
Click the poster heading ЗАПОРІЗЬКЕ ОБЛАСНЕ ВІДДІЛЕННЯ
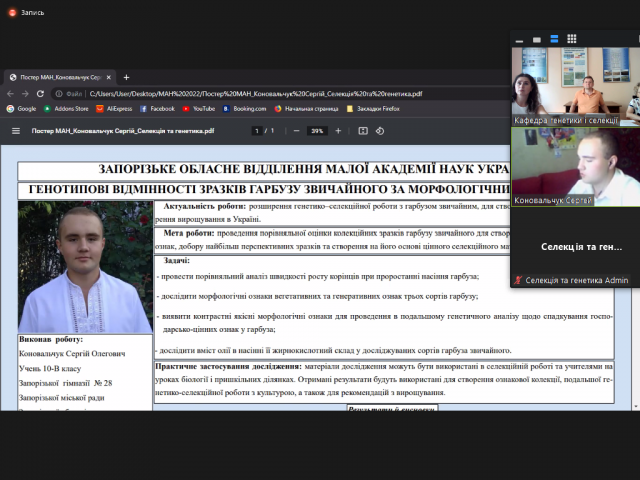[304, 169]
